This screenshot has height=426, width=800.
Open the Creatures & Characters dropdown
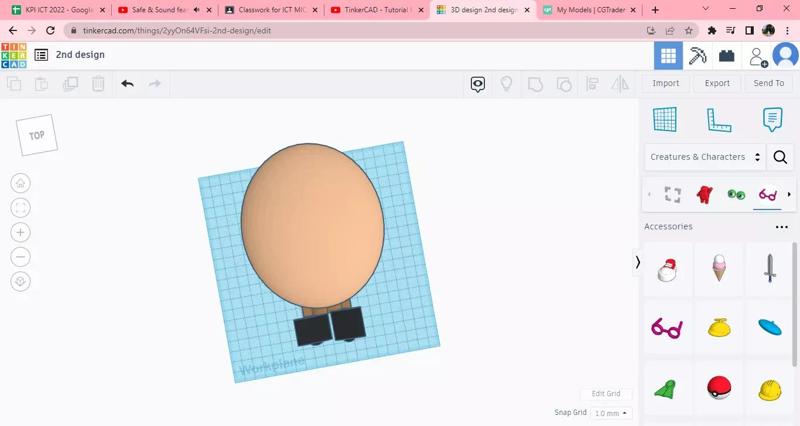pos(705,157)
